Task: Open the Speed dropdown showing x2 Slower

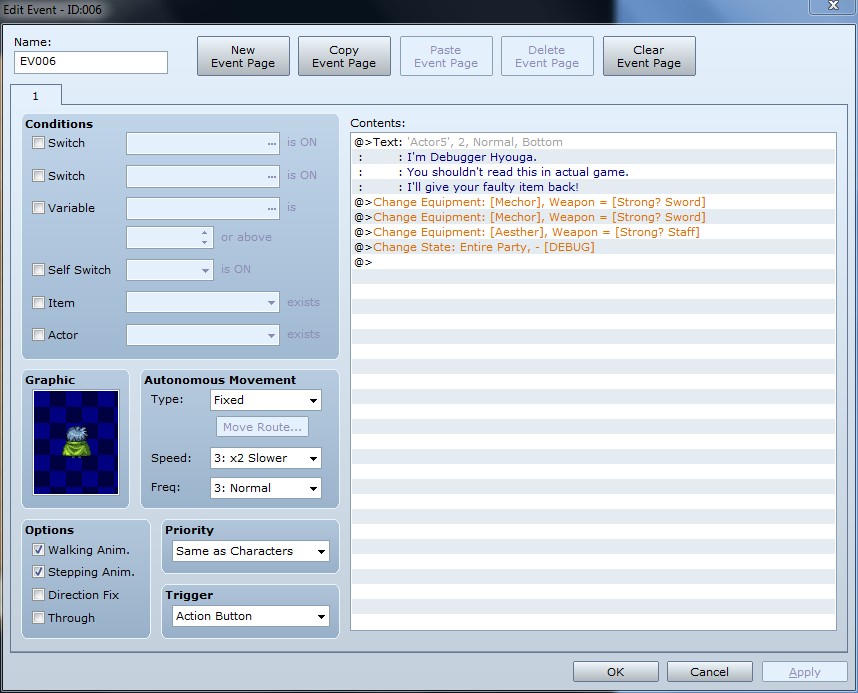Action: (265, 458)
